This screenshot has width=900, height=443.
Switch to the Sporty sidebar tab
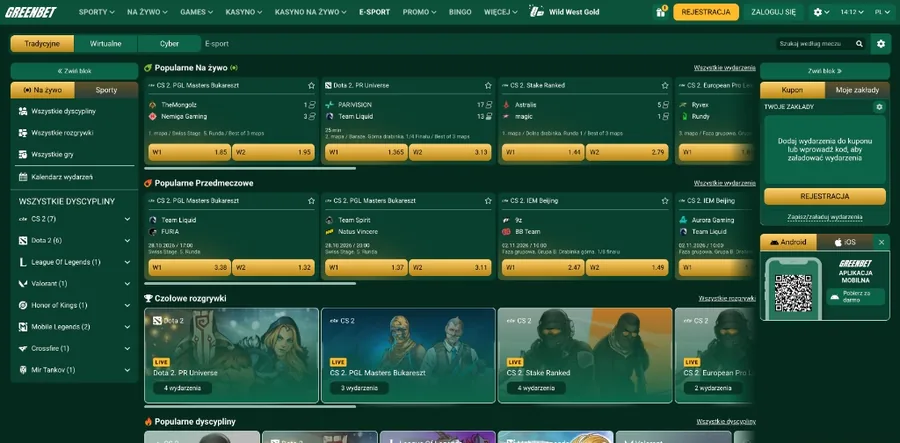coord(106,90)
